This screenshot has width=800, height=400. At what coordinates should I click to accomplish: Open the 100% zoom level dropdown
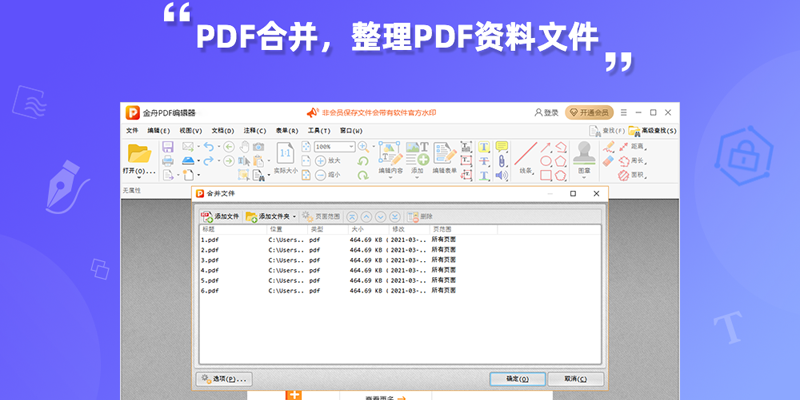point(351,146)
